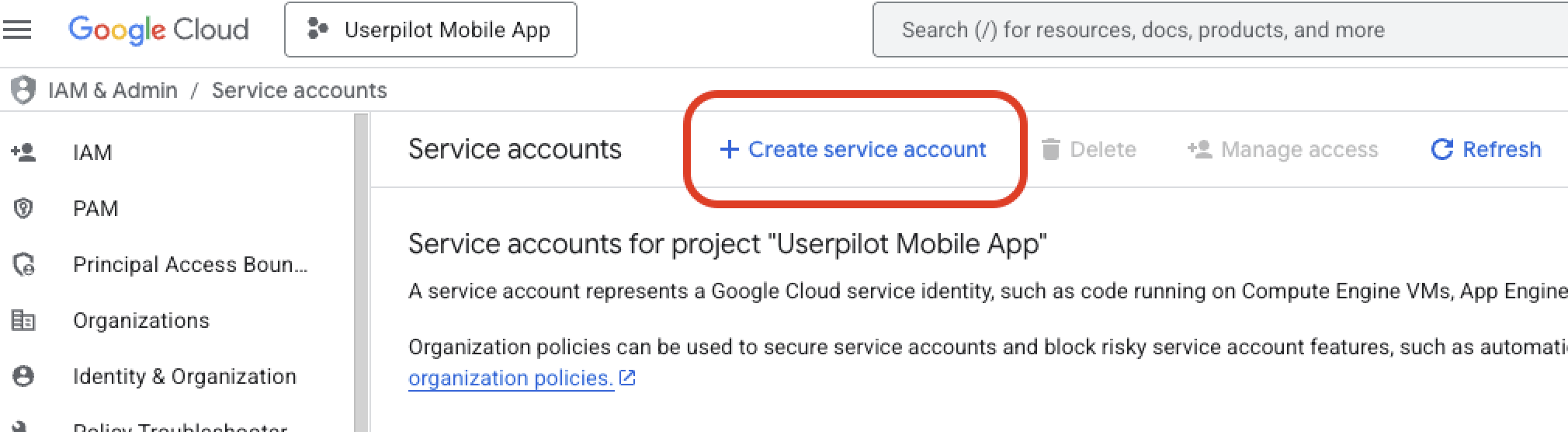Click the sidebar vertical scrollbar

coord(361,272)
